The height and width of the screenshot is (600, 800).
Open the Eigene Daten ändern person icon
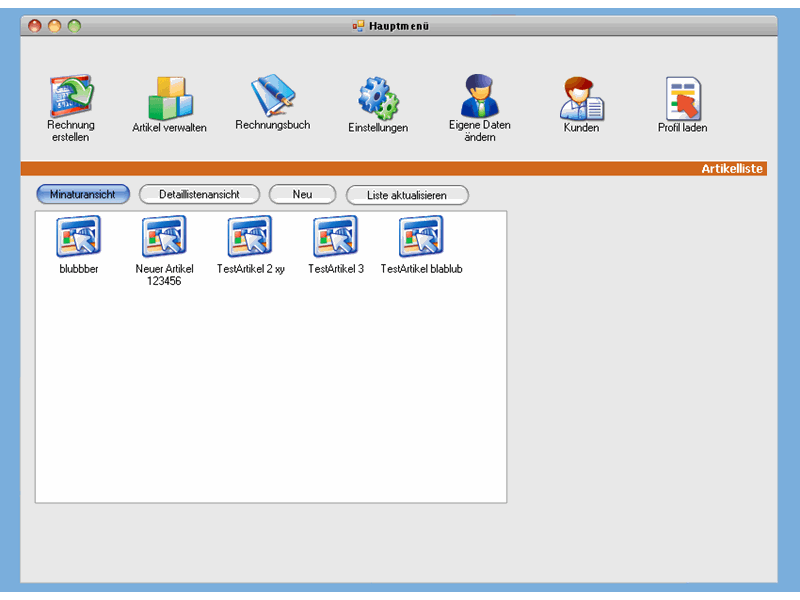(x=480, y=95)
